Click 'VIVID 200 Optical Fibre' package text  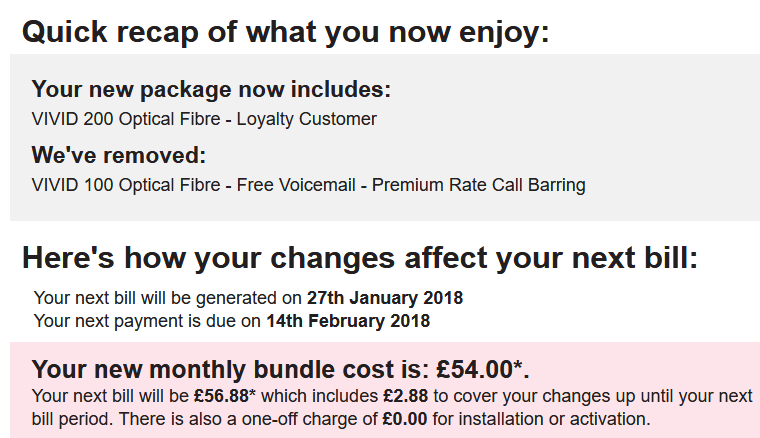(x=126, y=119)
